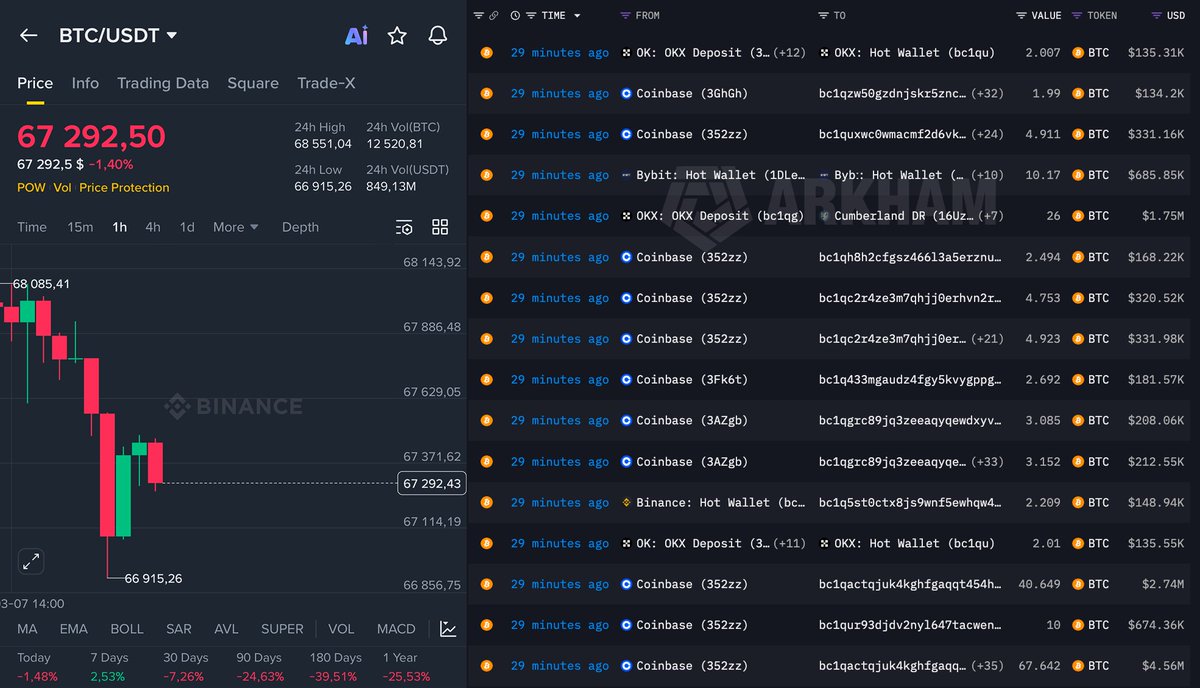
Task: Select 15m chart interval
Action: click(x=80, y=227)
